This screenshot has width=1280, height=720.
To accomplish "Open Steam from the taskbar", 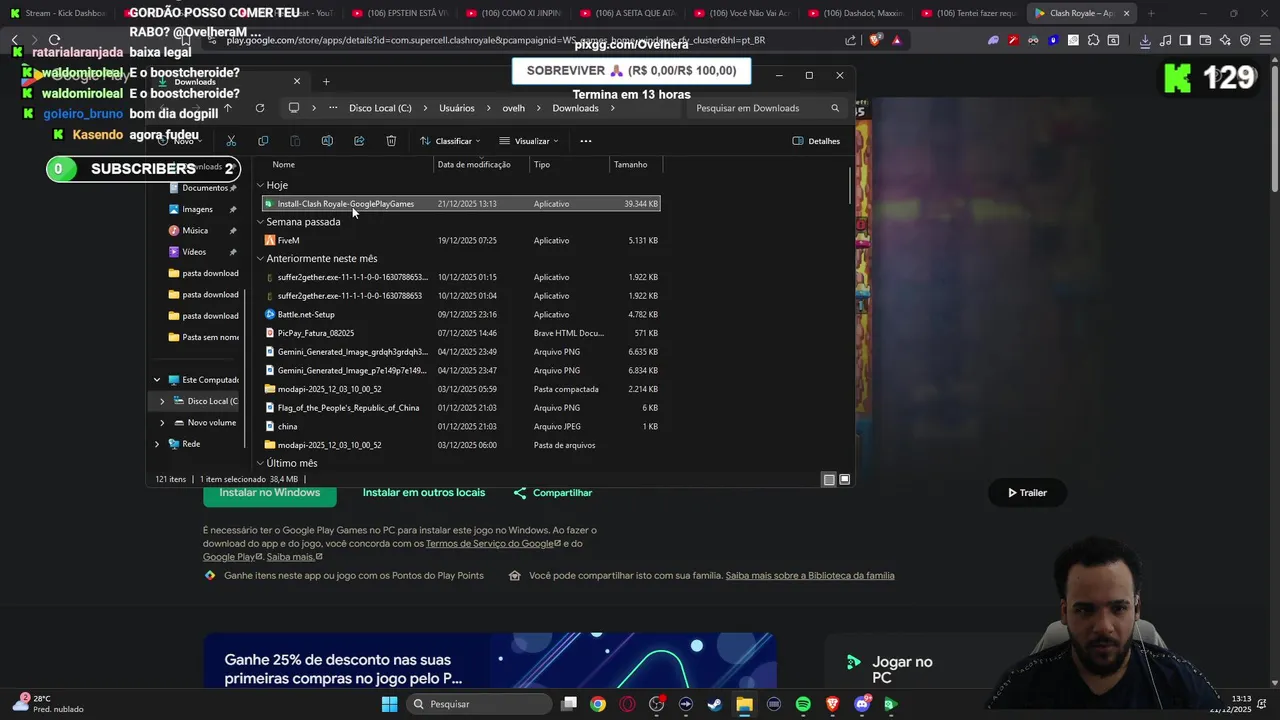I will coord(715,704).
